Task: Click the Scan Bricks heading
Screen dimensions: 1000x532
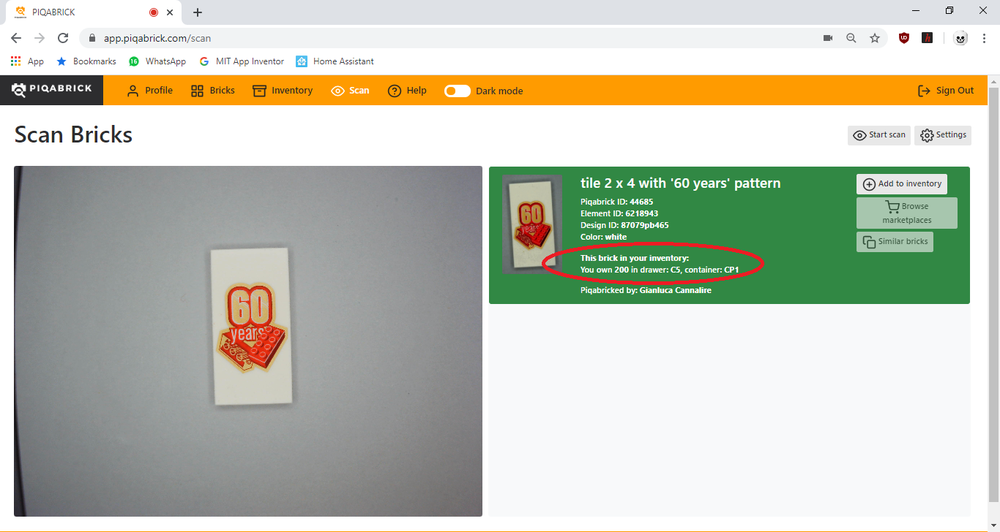Action: click(x=73, y=135)
